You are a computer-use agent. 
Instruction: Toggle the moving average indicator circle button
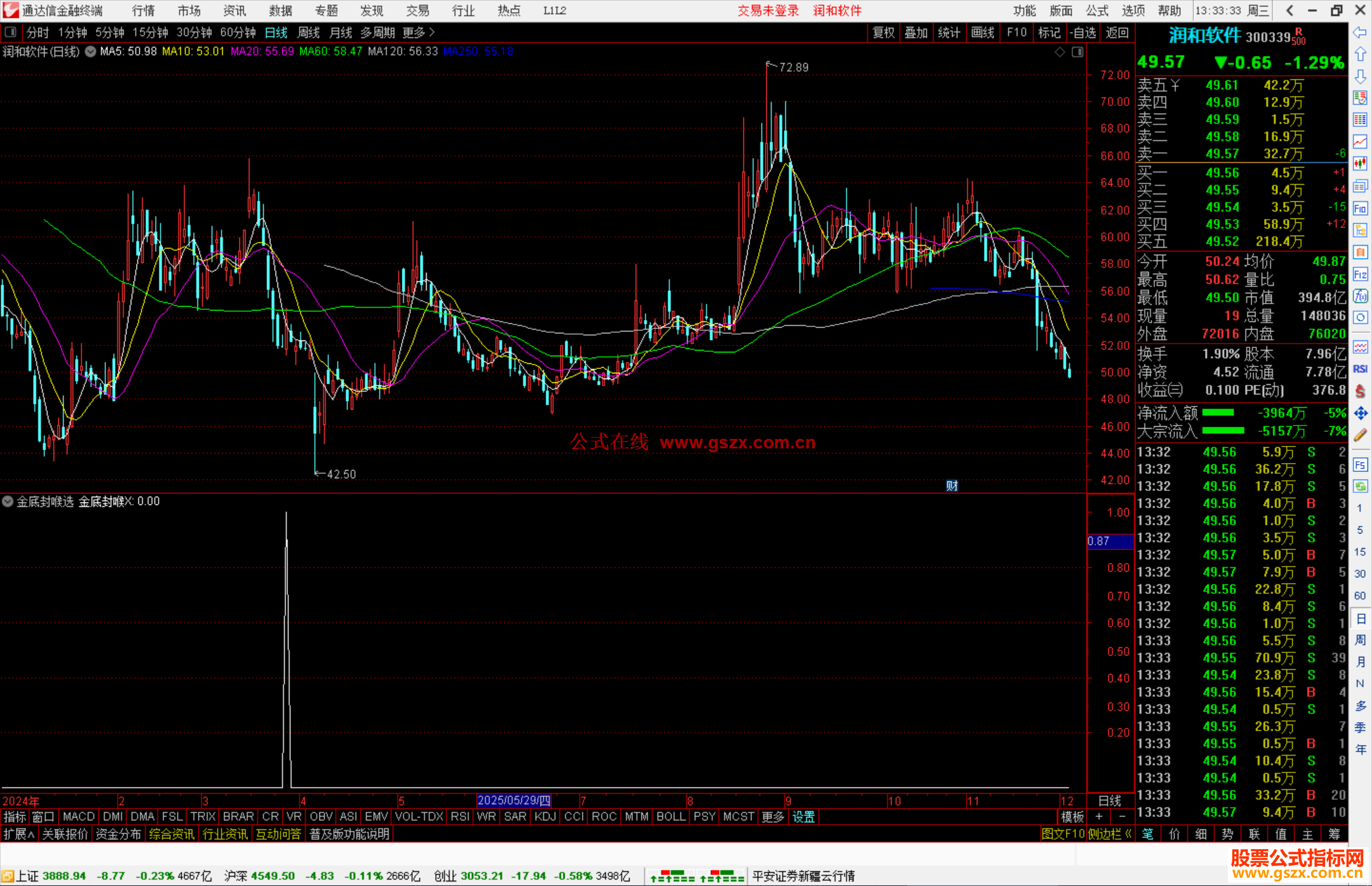pos(91,51)
